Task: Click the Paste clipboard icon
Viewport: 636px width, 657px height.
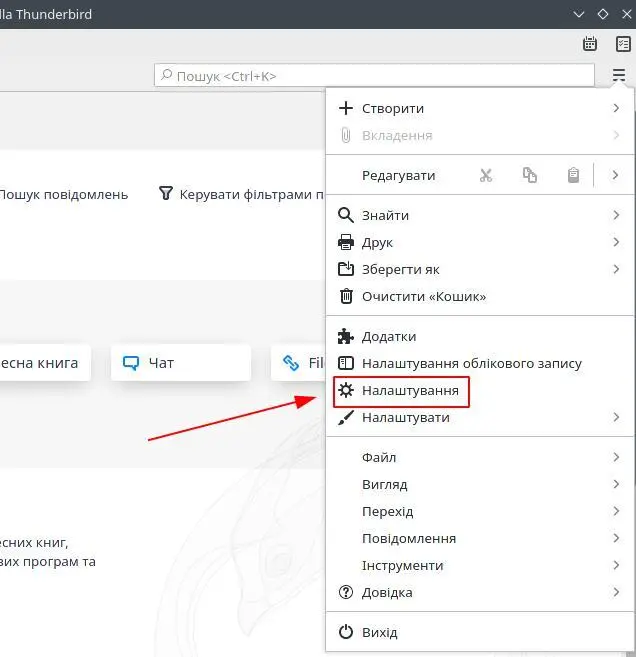Action: coord(573,175)
